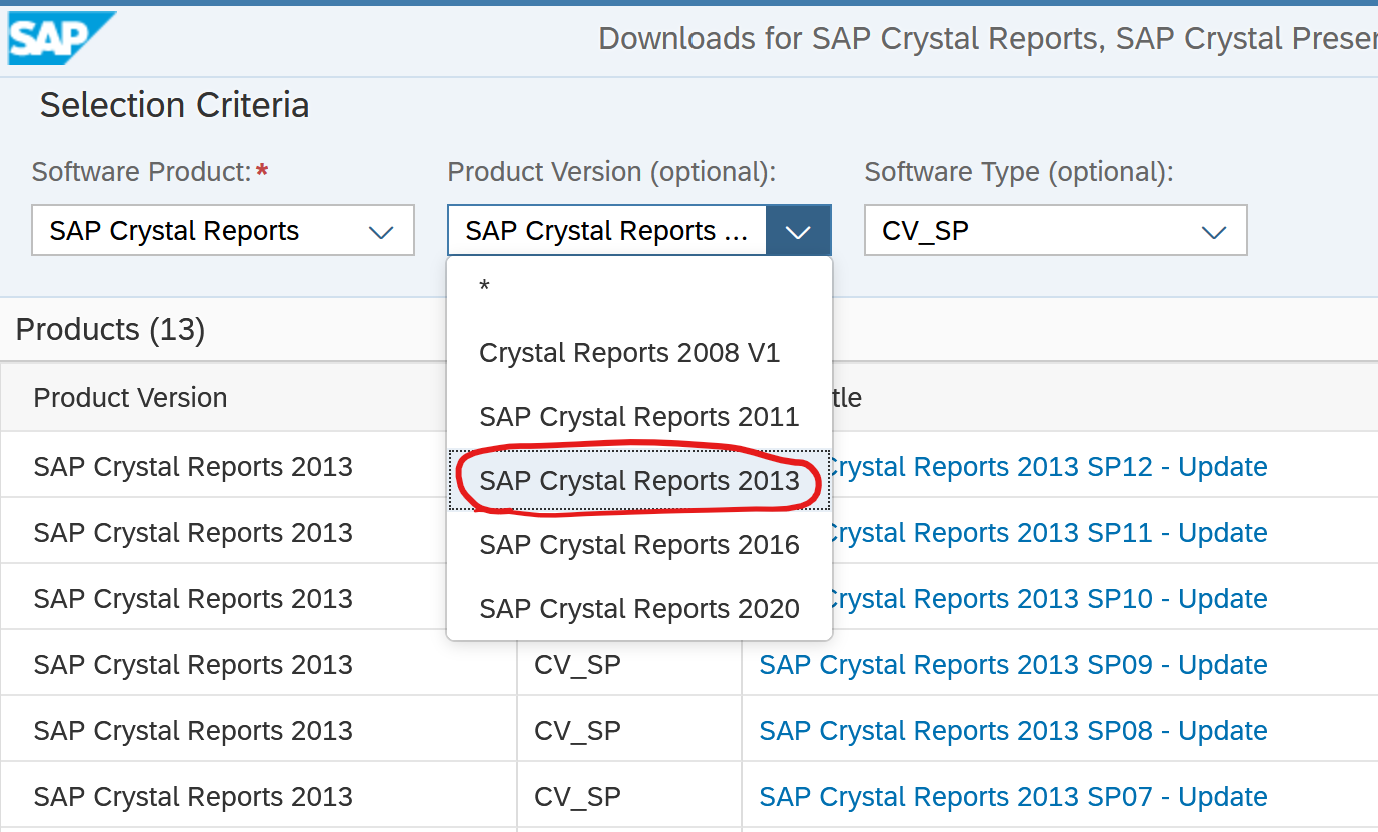Select SAP Crystal Reports 2016 option
1378x832 pixels.
click(x=639, y=545)
